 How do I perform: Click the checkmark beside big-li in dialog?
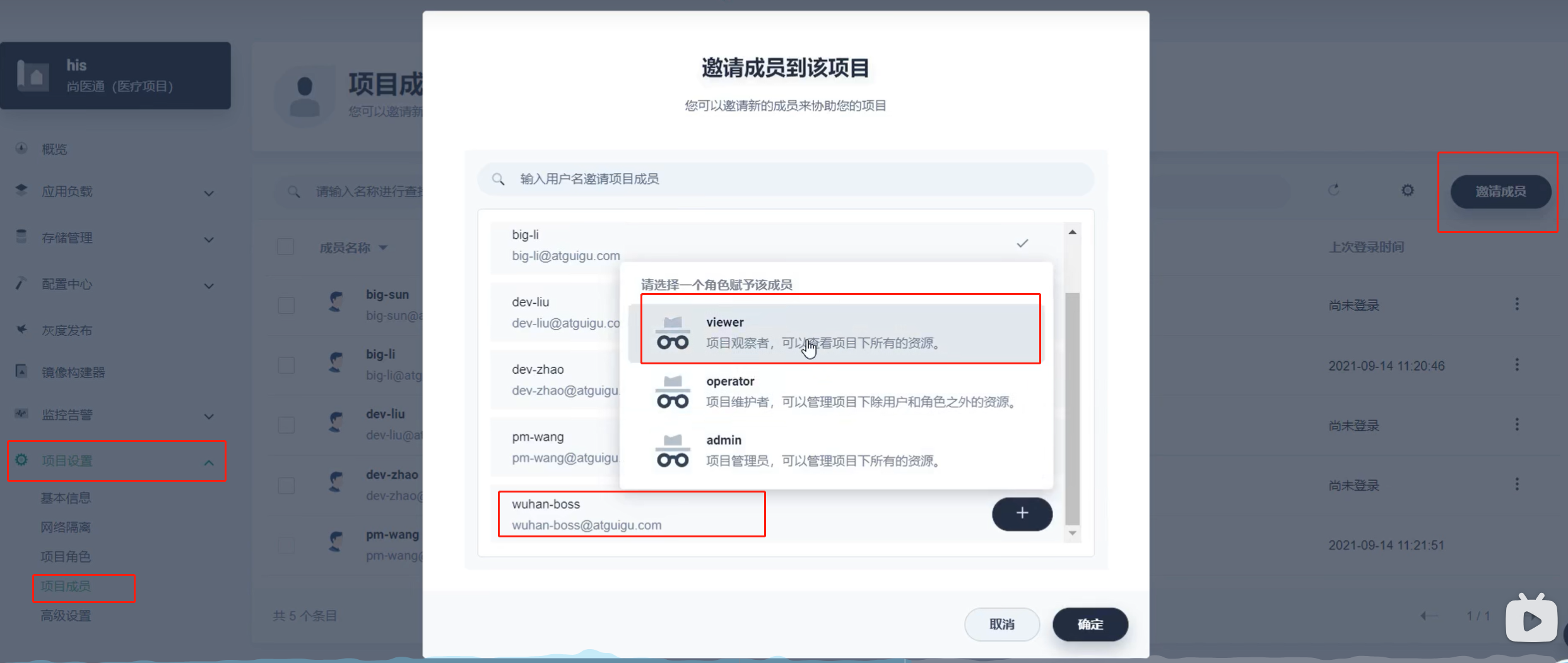point(1022,243)
